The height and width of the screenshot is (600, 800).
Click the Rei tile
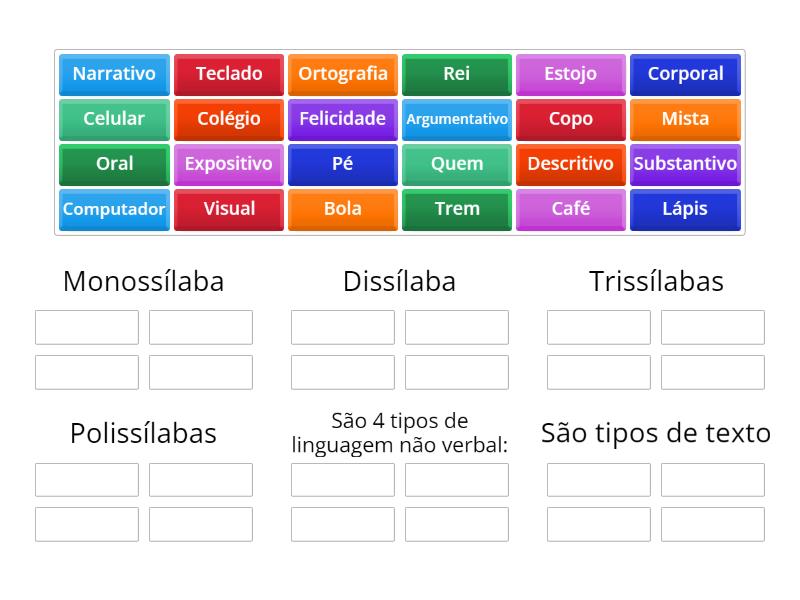(456, 74)
